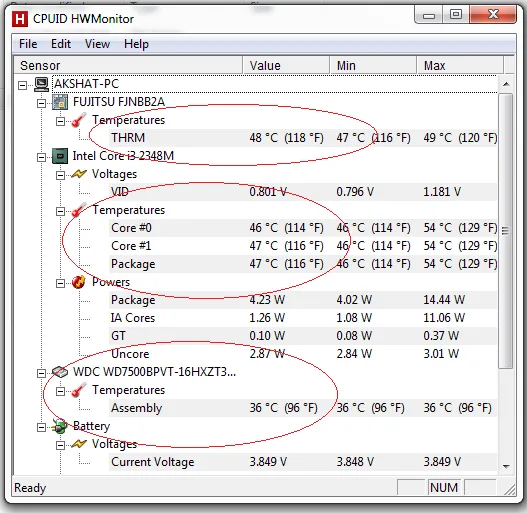Collapse the Battery Voltages group
Screen dimensions: 527x513
pyautogui.click(x=60, y=445)
